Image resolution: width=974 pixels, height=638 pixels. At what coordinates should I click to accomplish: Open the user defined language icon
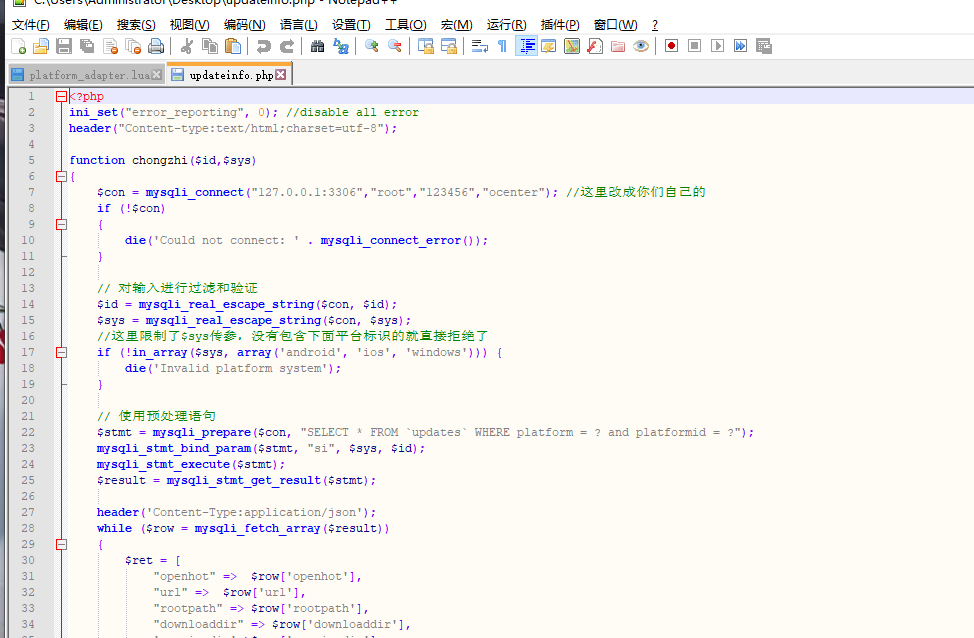pyautogui.click(x=549, y=46)
